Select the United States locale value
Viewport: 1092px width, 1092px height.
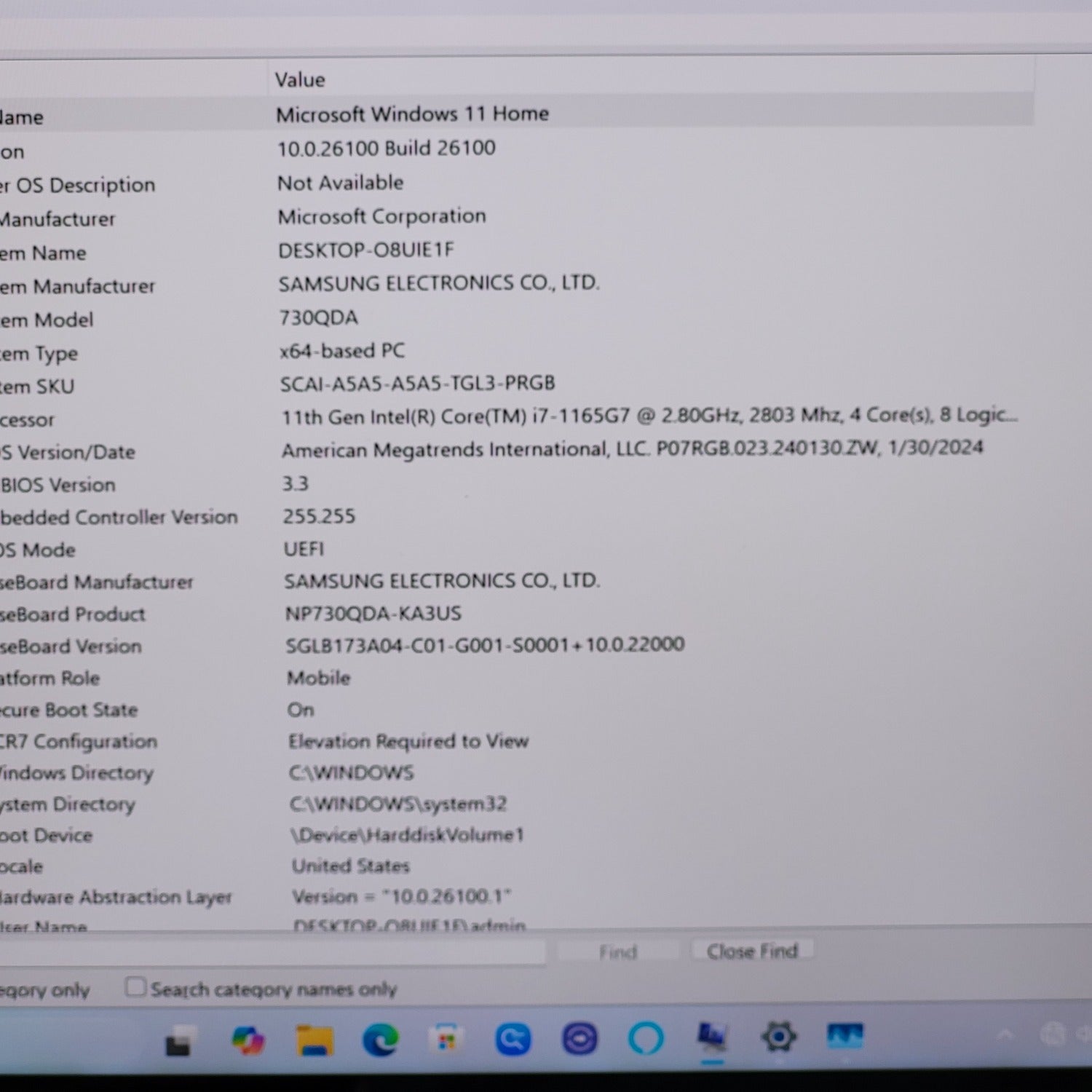pos(351,866)
